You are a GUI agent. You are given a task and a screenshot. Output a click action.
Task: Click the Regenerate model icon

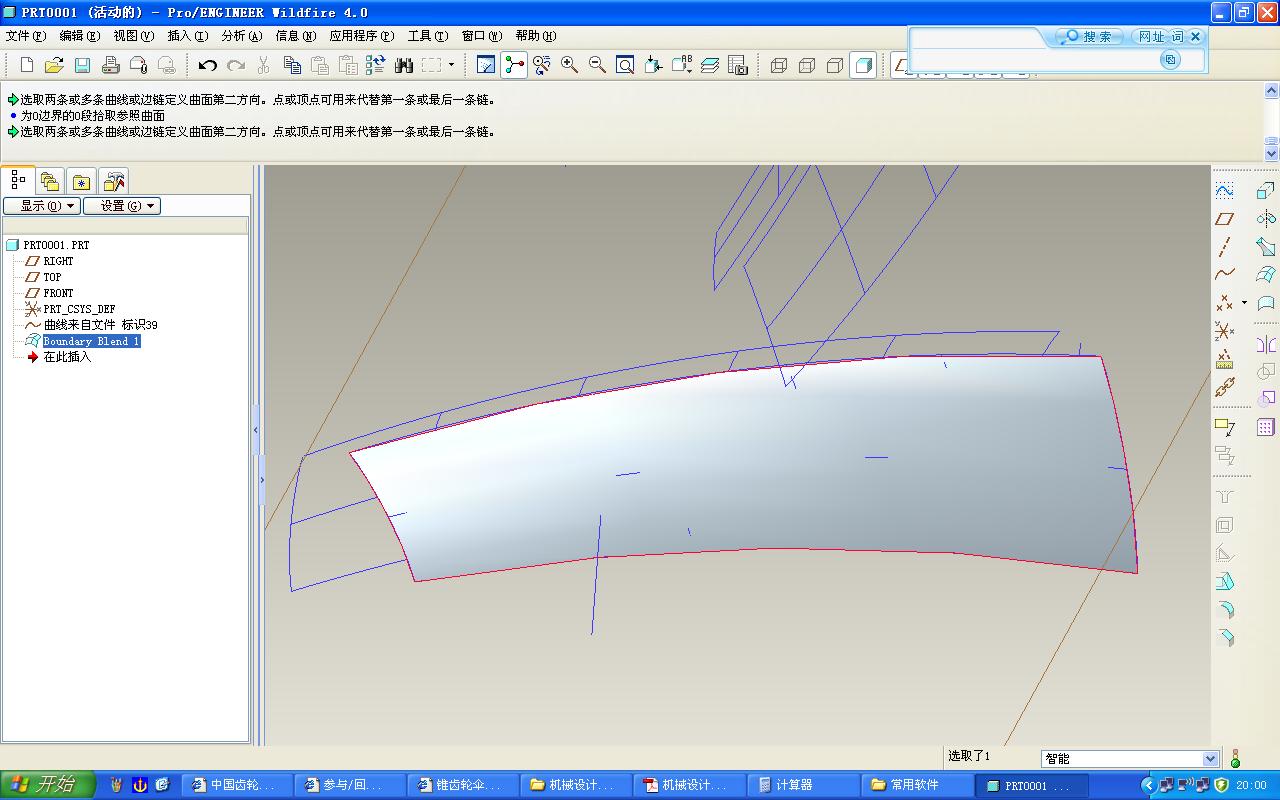(376, 65)
